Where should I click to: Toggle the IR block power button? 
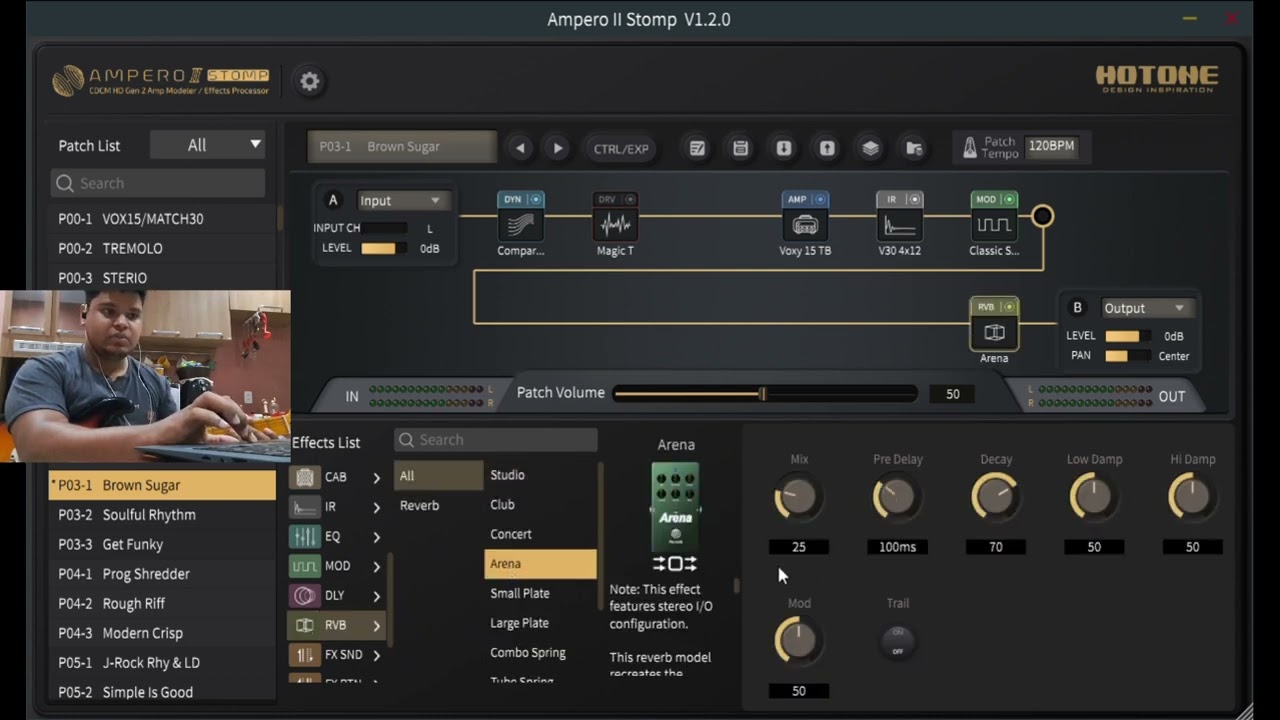[x=914, y=199]
